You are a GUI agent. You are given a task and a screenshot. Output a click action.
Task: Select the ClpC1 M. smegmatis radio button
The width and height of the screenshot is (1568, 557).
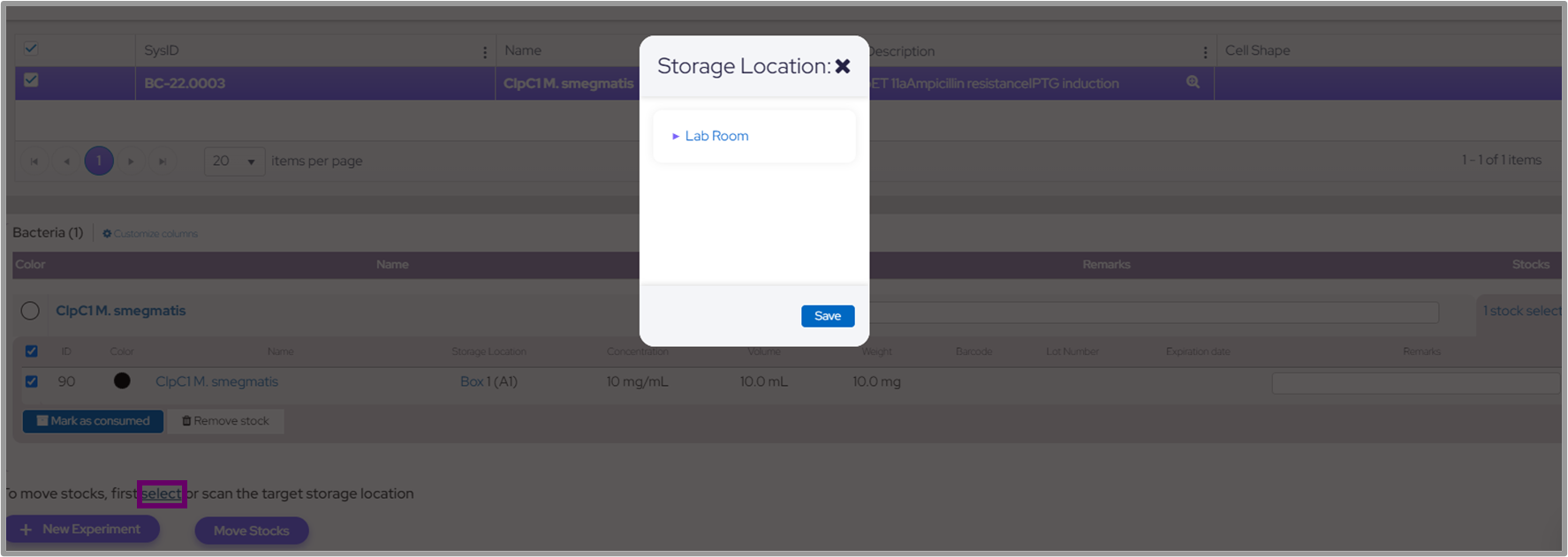[x=30, y=311]
